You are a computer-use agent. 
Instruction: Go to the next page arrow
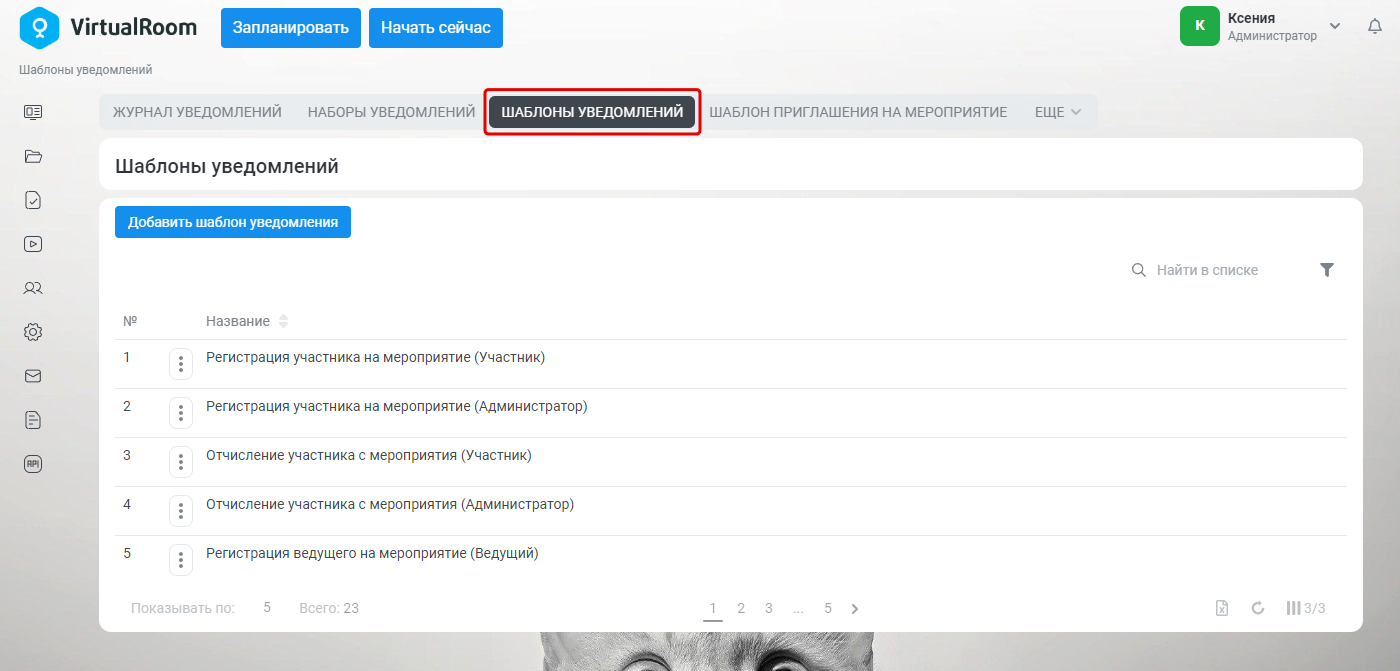(855, 608)
